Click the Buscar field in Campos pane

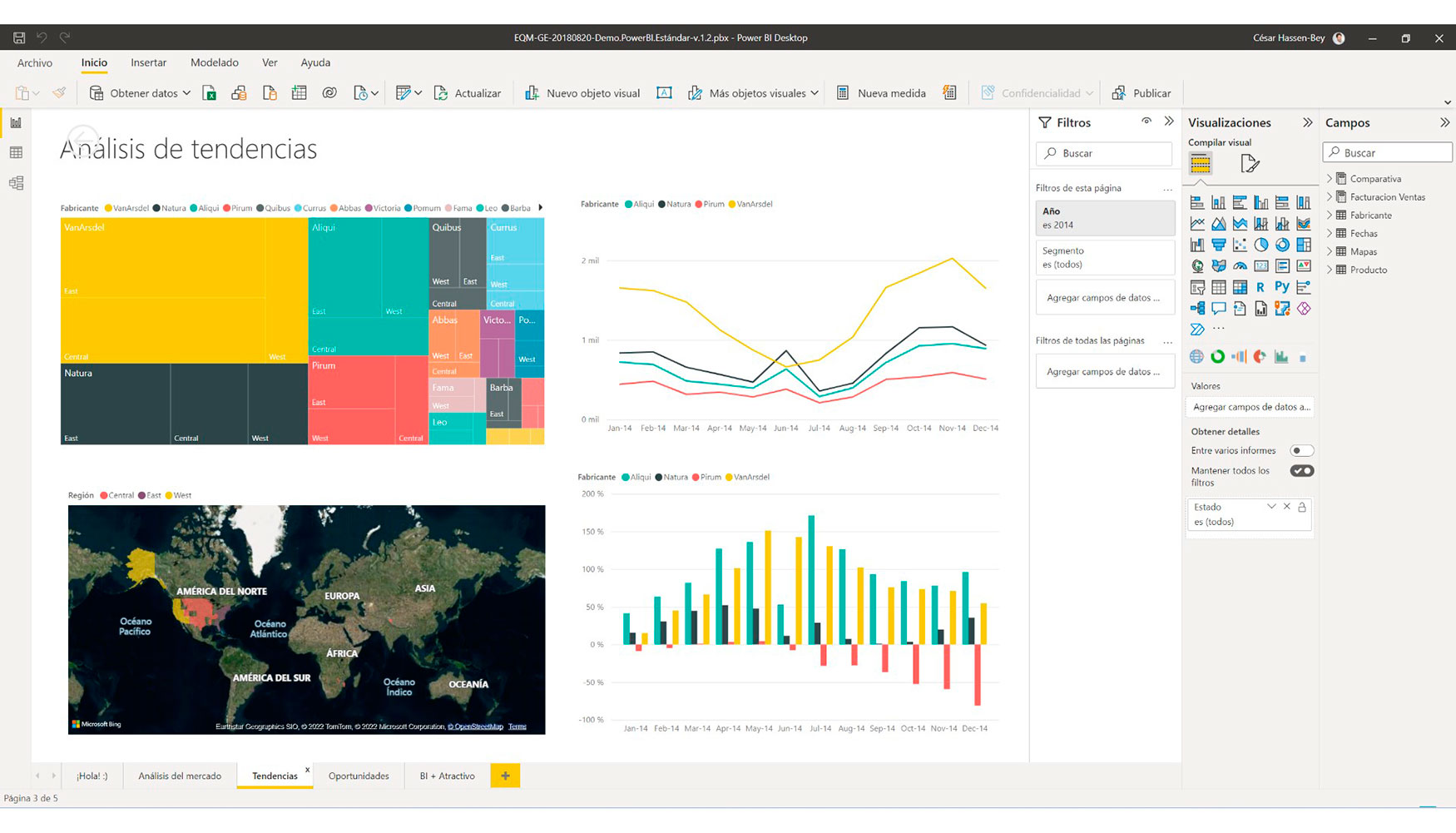point(1387,153)
